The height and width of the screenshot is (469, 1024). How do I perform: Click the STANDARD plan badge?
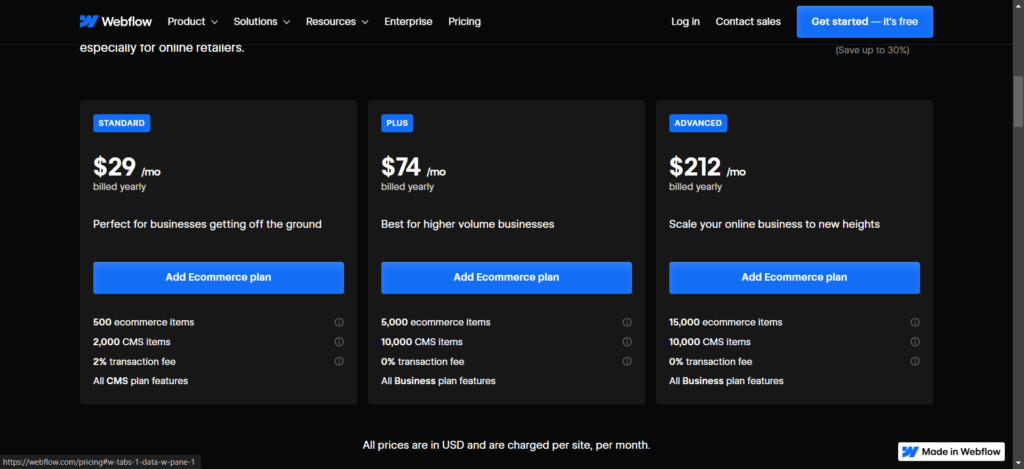coord(121,123)
